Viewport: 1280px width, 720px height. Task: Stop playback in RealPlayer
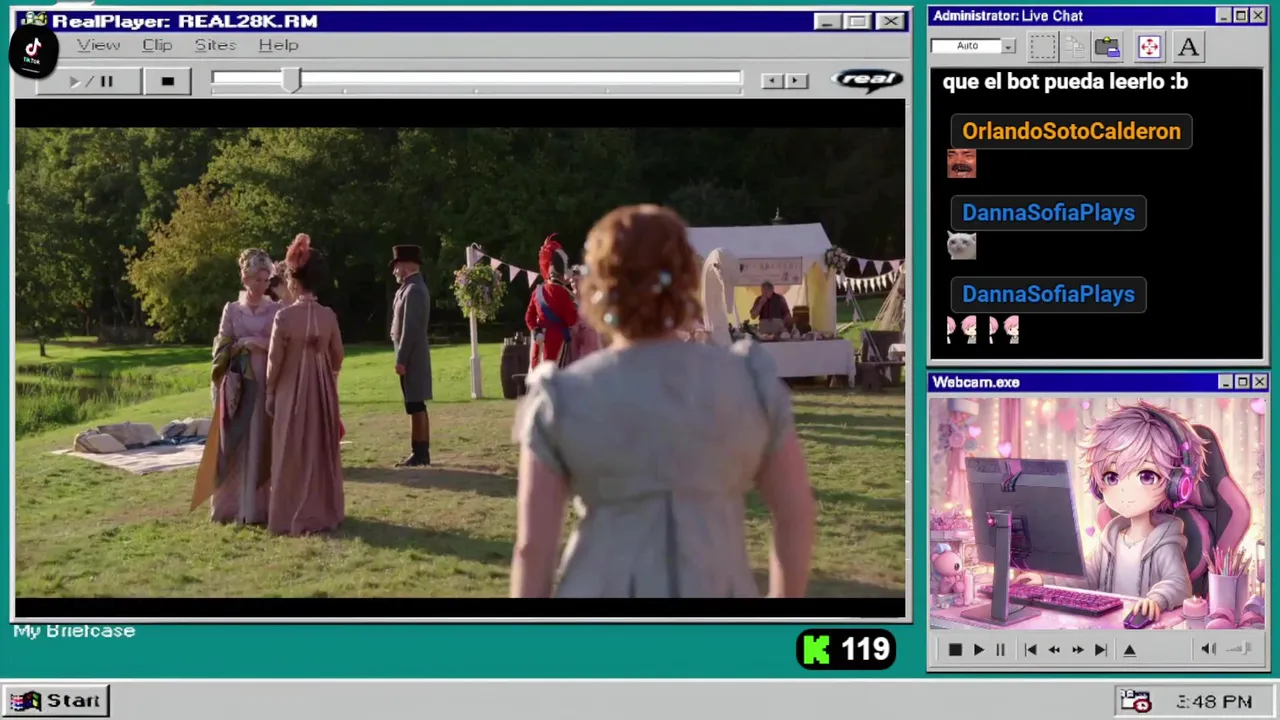point(167,81)
